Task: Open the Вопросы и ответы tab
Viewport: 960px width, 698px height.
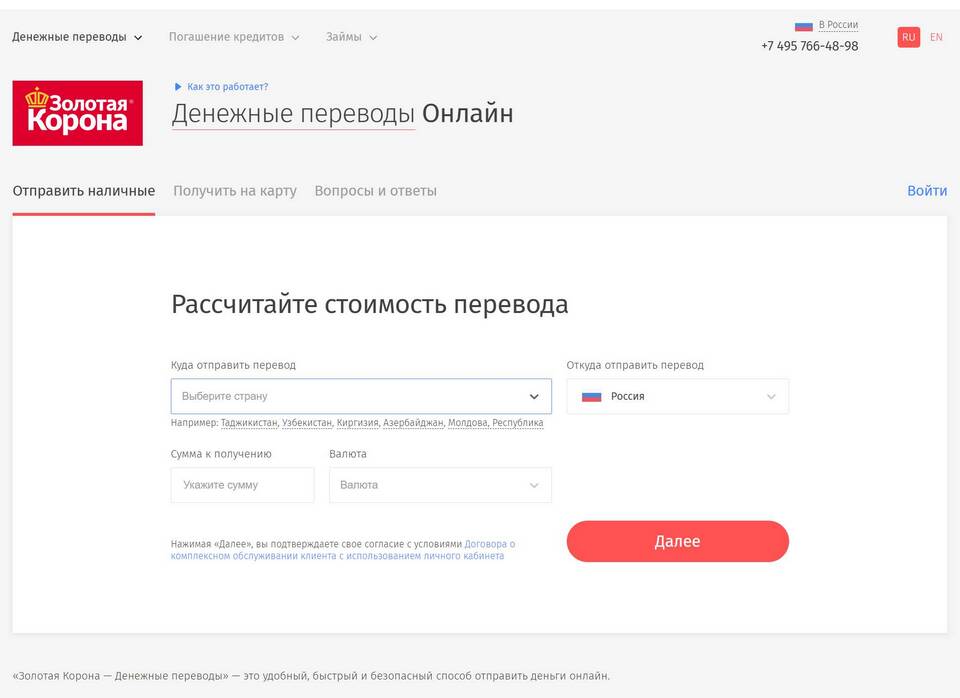Action: coord(375,190)
